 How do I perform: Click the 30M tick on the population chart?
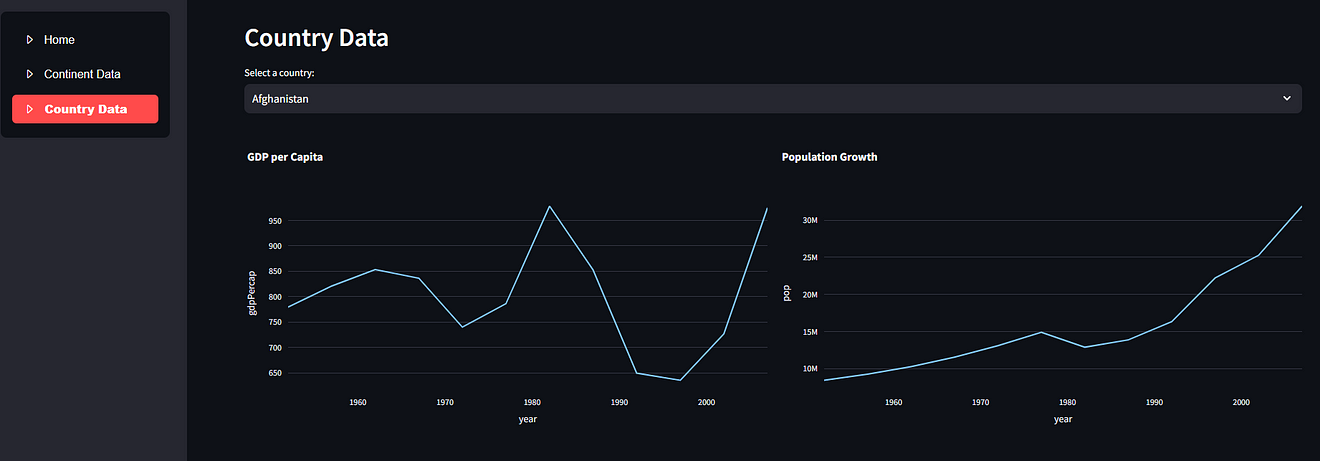(x=811, y=220)
